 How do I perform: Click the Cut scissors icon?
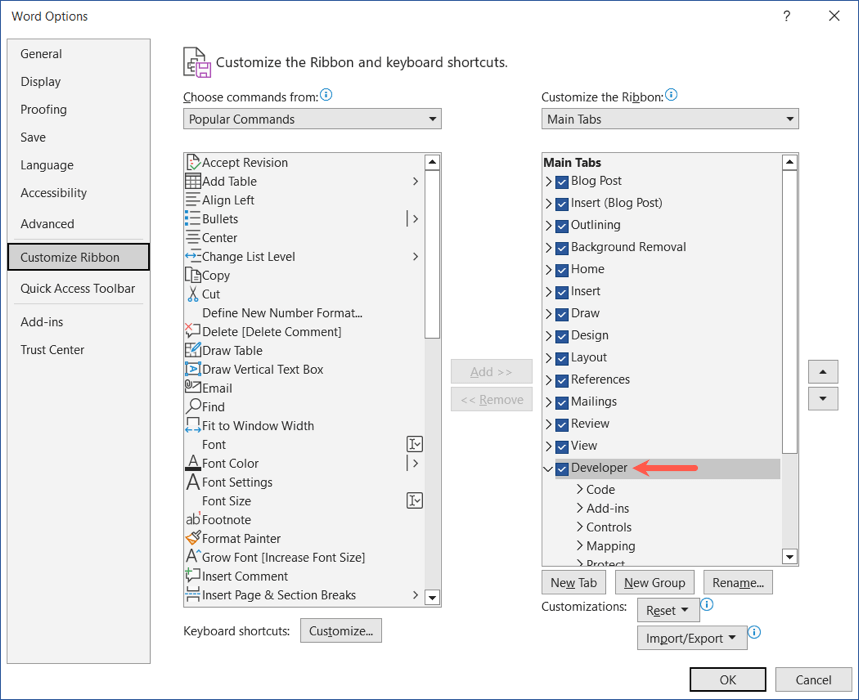click(193, 294)
